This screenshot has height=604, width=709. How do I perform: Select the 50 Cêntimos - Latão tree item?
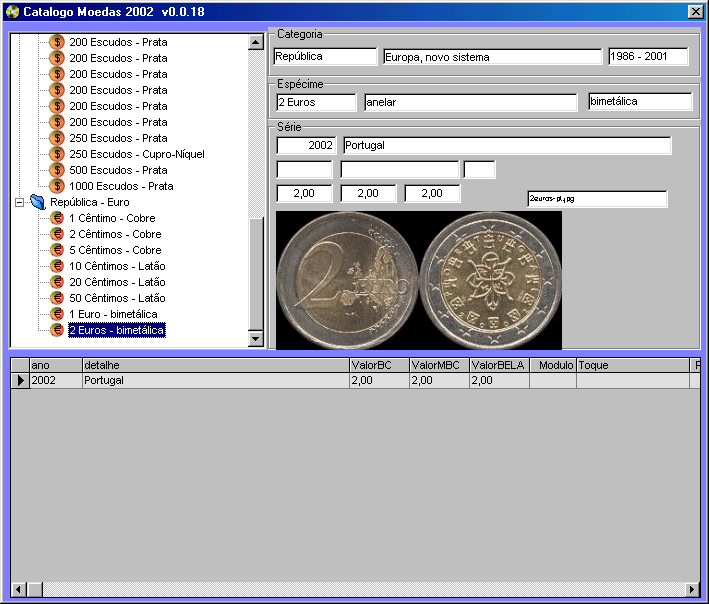click(x=117, y=298)
